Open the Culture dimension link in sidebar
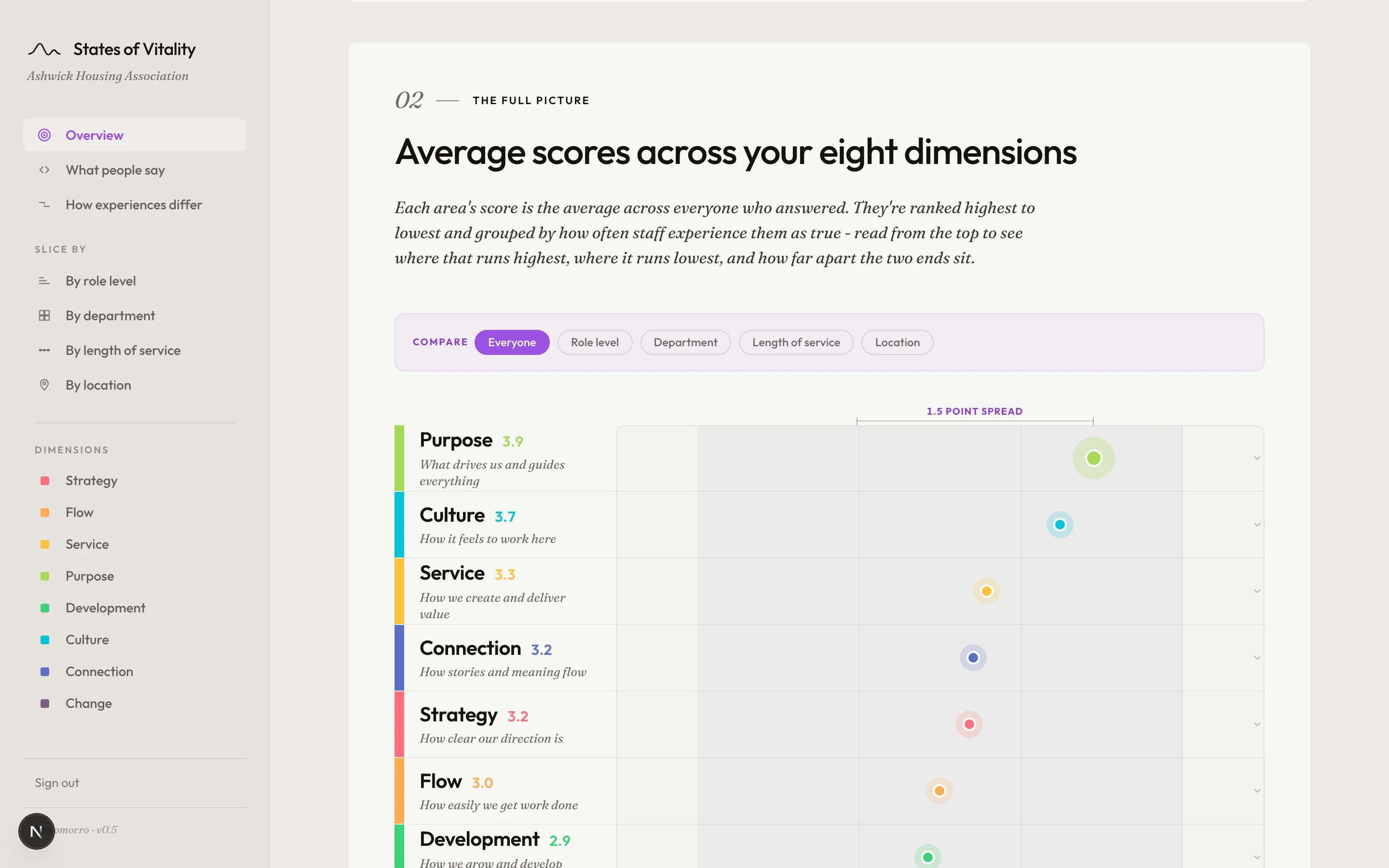This screenshot has height=868, width=1389. pyautogui.click(x=87, y=639)
